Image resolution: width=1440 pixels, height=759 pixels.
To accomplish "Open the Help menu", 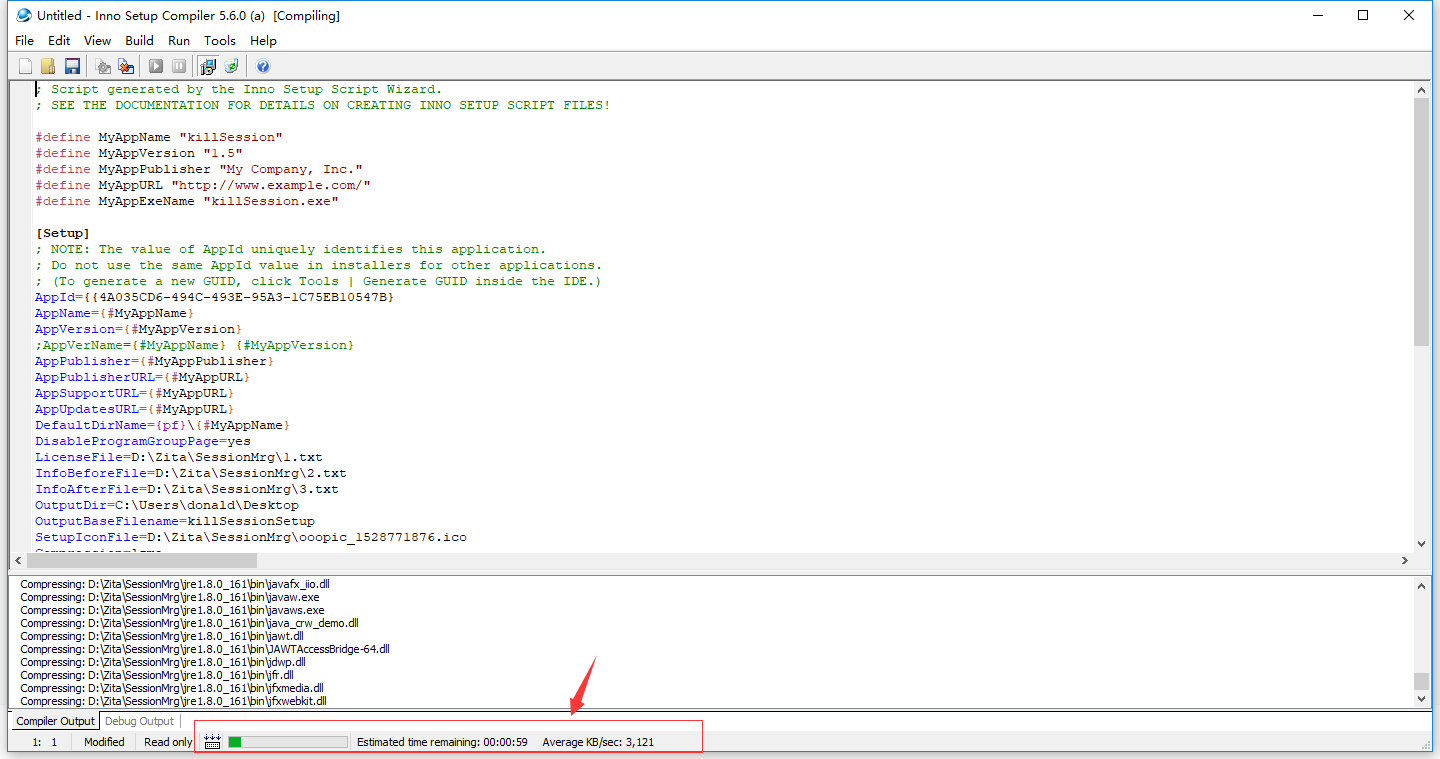I will [x=264, y=41].
